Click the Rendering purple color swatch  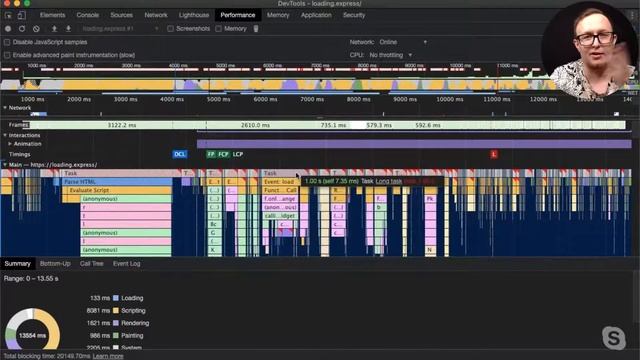(x=116, y=323)
